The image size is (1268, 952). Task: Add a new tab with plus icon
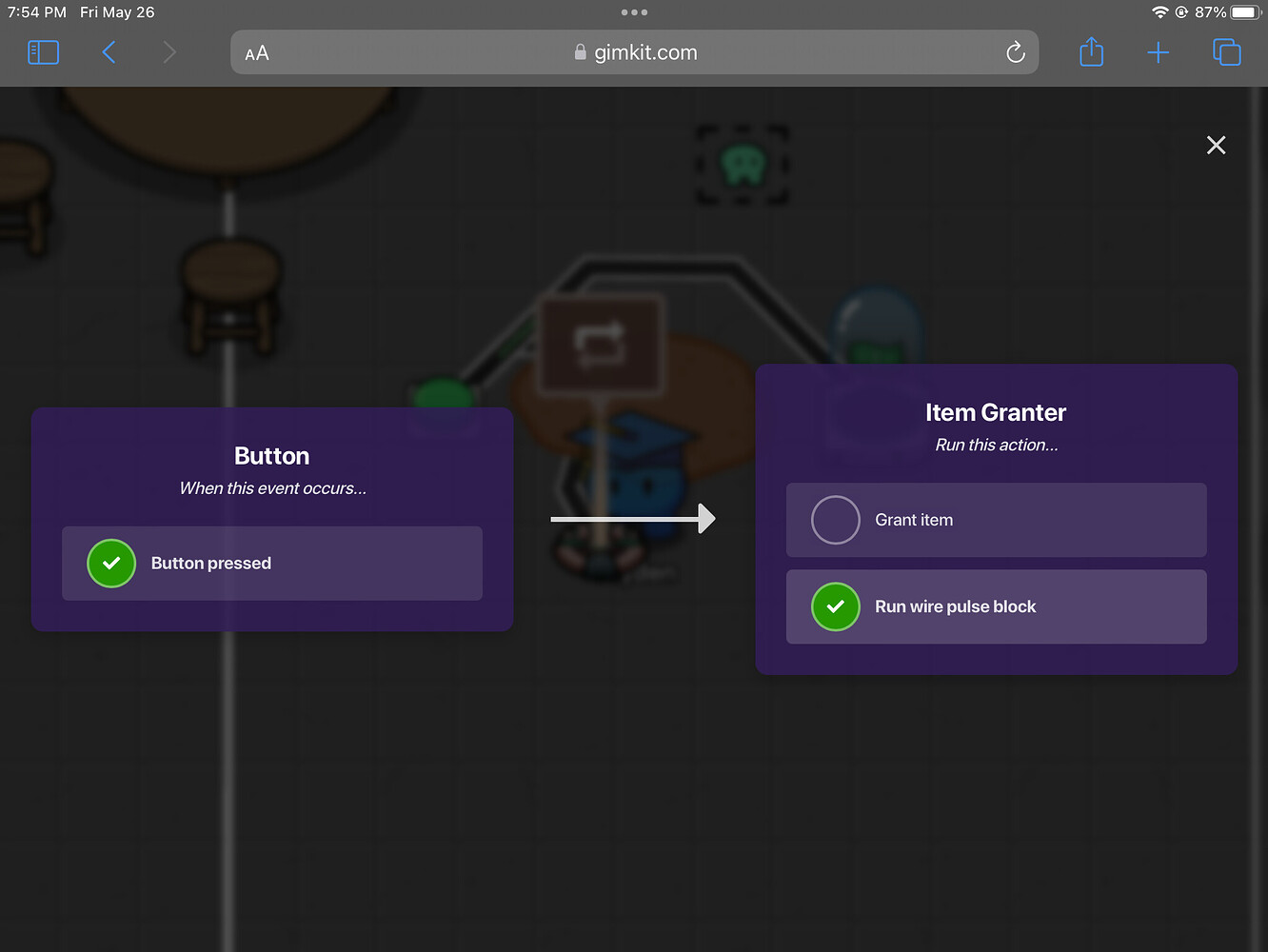pyautogui.click(x=1159, y=52)
